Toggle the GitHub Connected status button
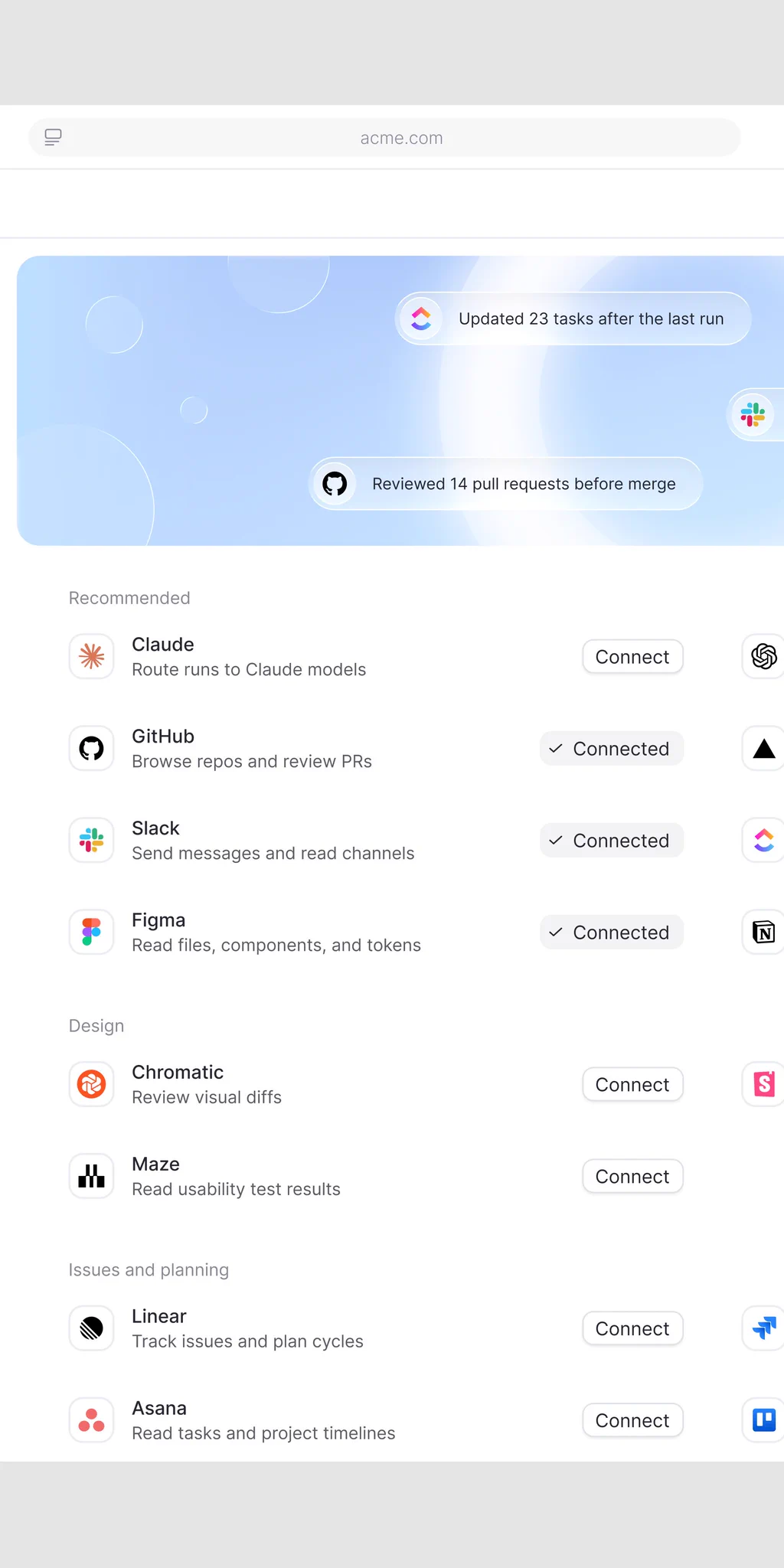The width and height of the screenshot is (784, 1568). click(x=612, y=749)
